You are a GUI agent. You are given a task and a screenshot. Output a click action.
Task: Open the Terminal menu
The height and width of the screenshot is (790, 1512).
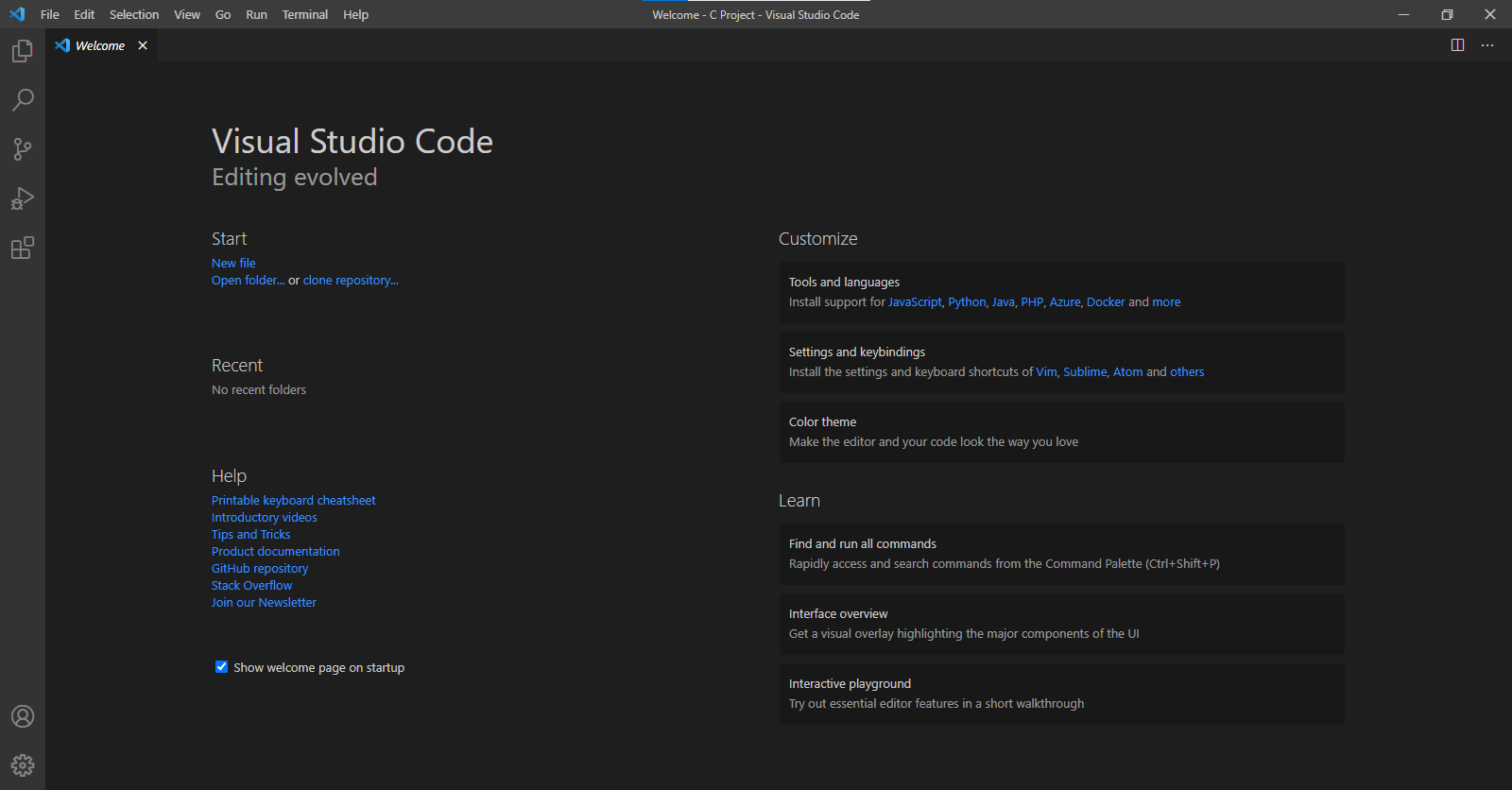tap(305, 14)
